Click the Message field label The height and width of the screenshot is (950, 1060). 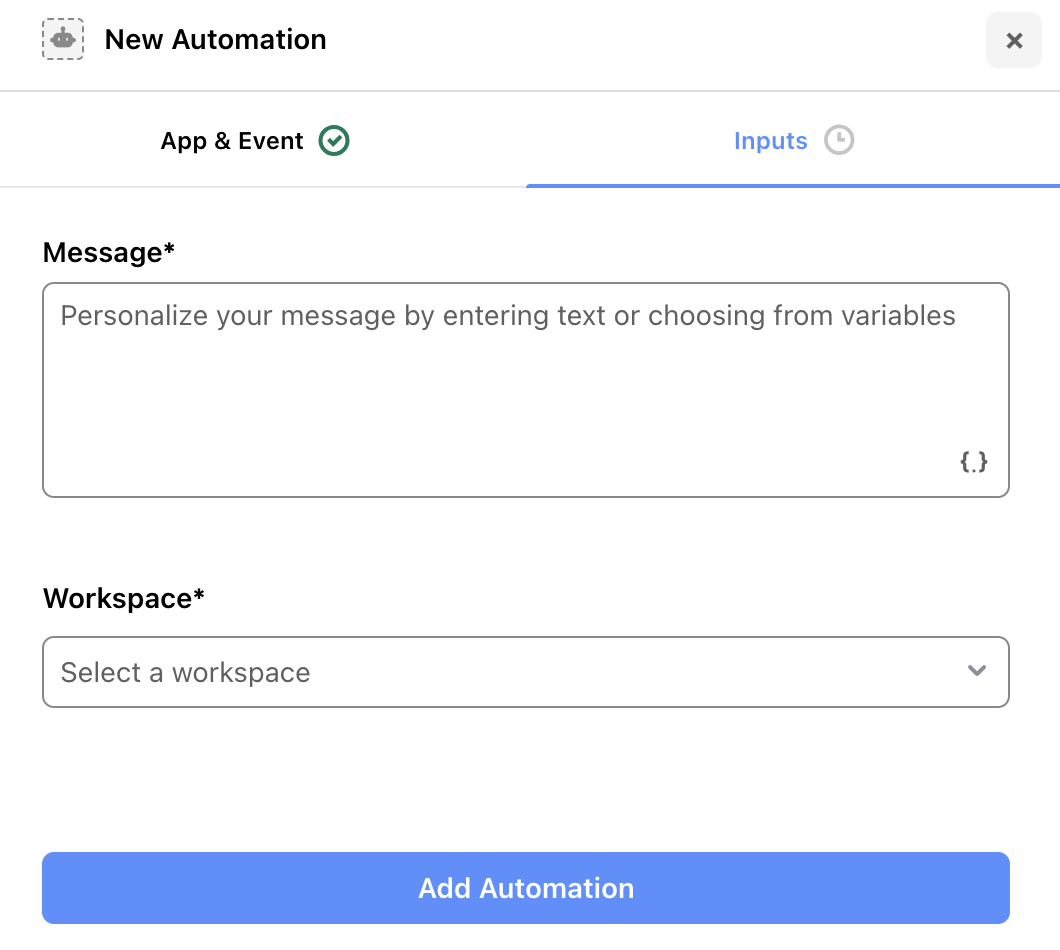click(x=109, y=252)
